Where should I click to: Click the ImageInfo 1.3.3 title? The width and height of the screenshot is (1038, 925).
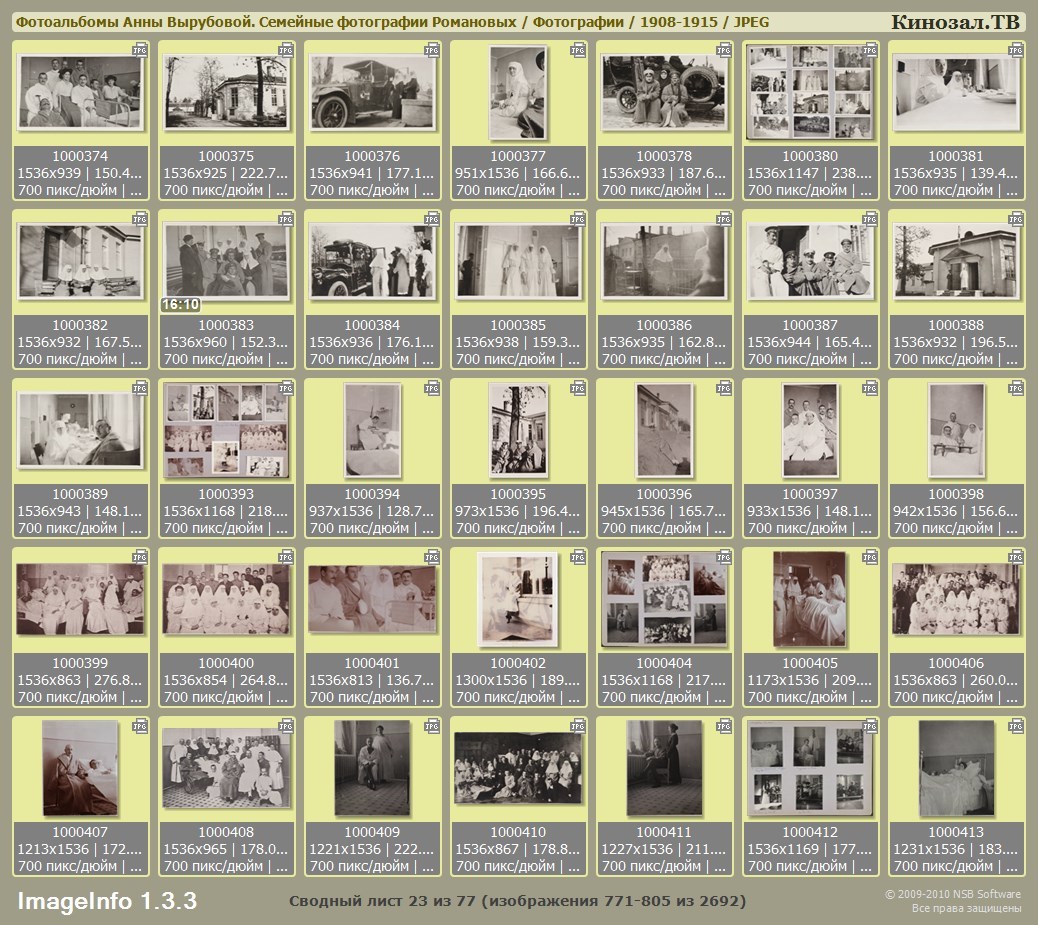tap(107, 901)
